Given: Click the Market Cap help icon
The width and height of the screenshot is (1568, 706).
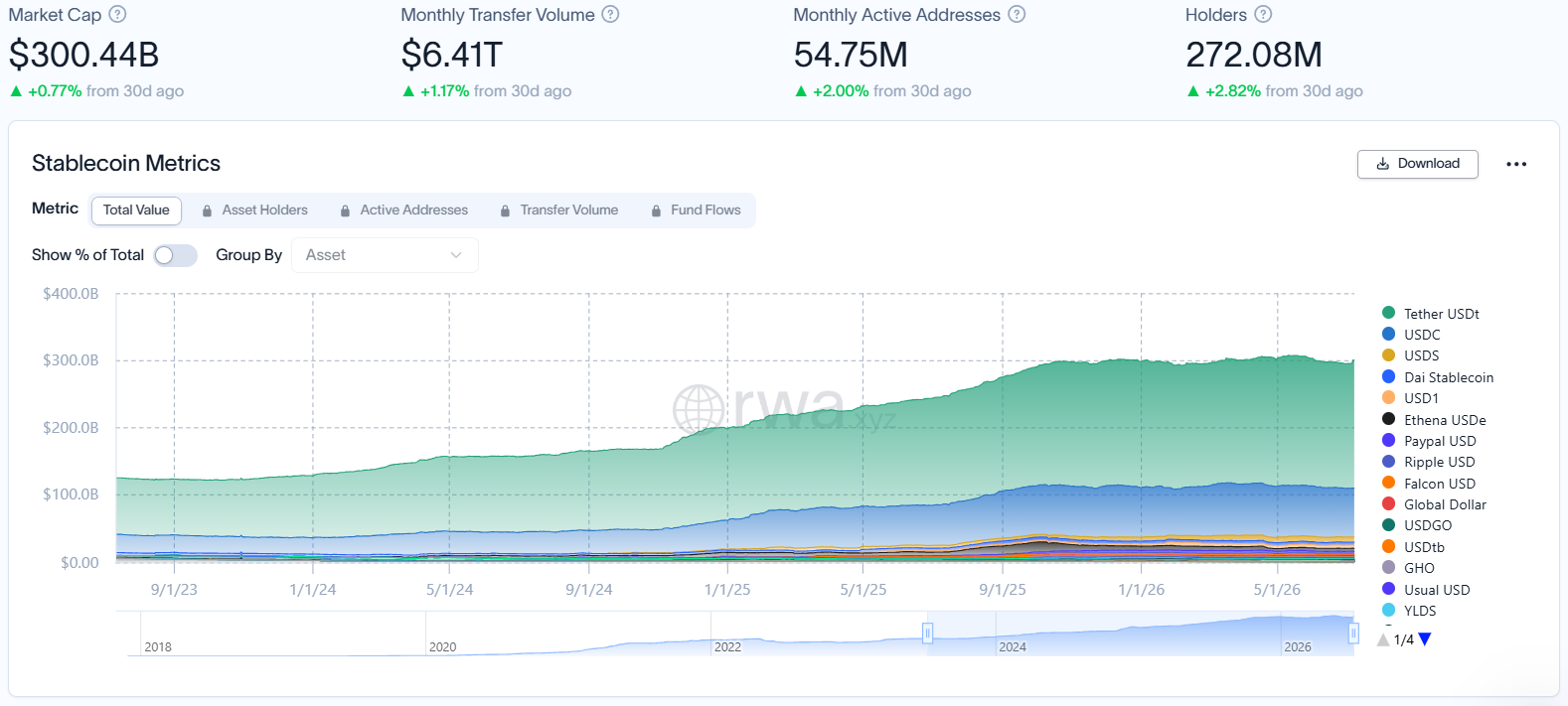Looking at the screenshot, I should 117,15.
